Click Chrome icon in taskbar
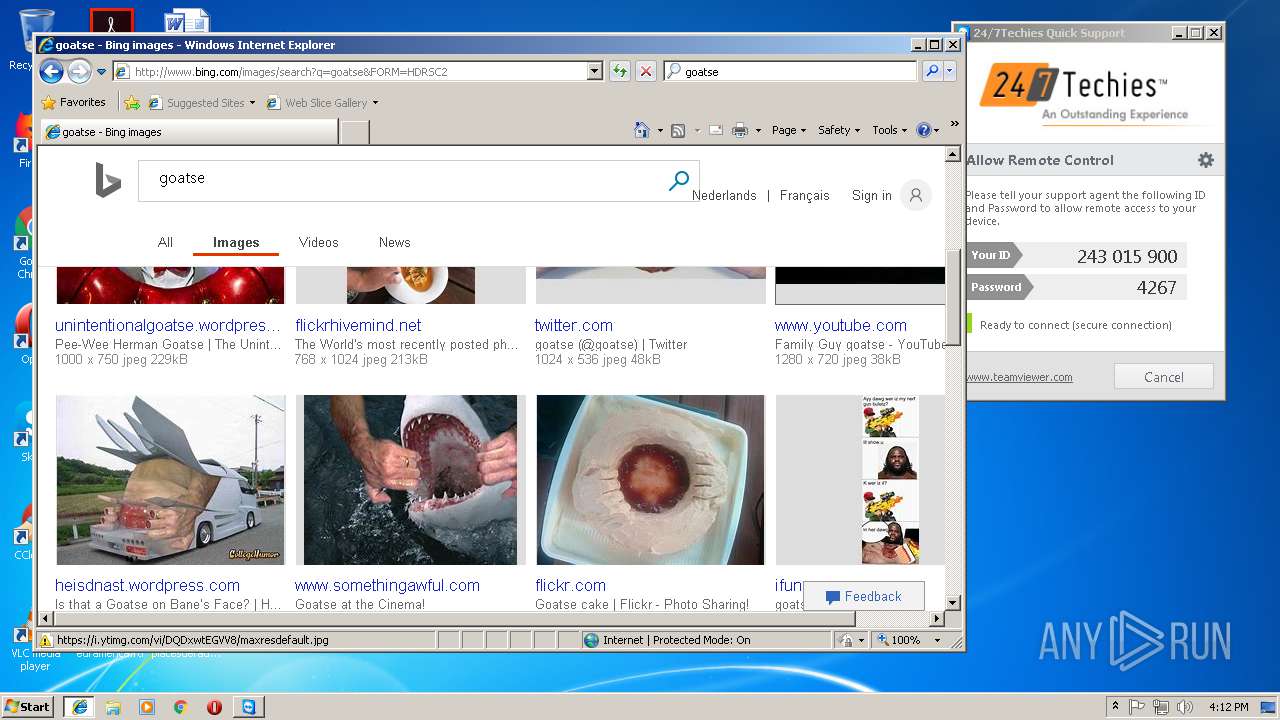 (x=181, y=707)
